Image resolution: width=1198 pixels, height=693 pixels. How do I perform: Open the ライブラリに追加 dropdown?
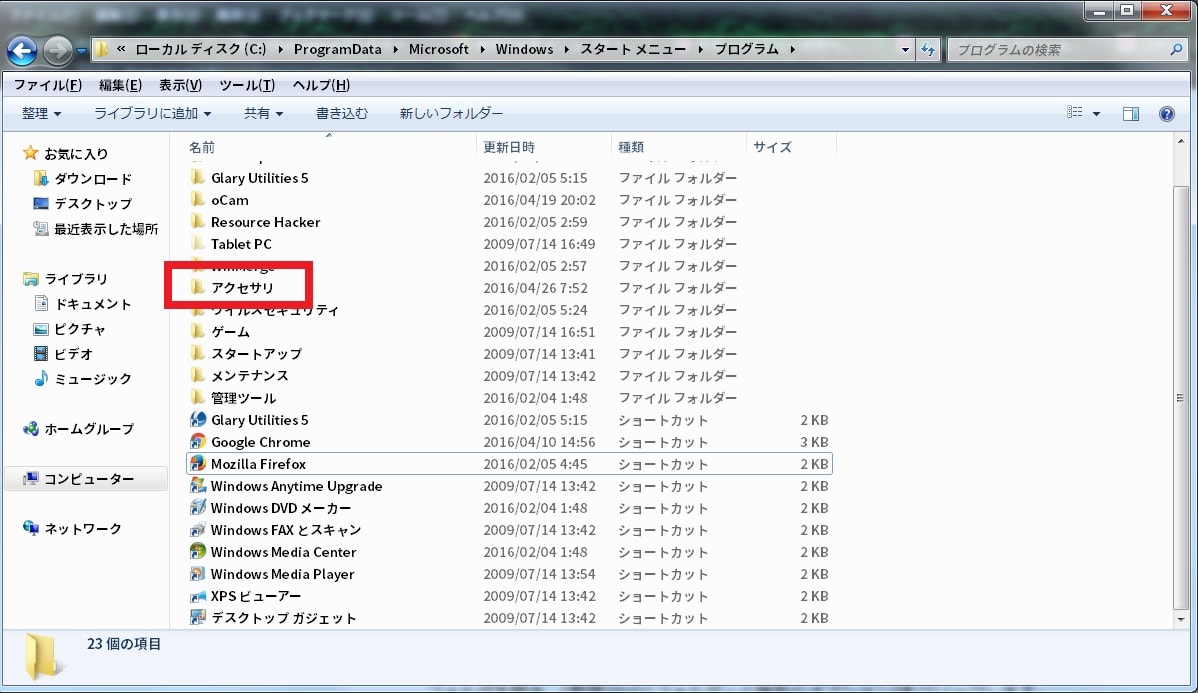pos(152,113)
